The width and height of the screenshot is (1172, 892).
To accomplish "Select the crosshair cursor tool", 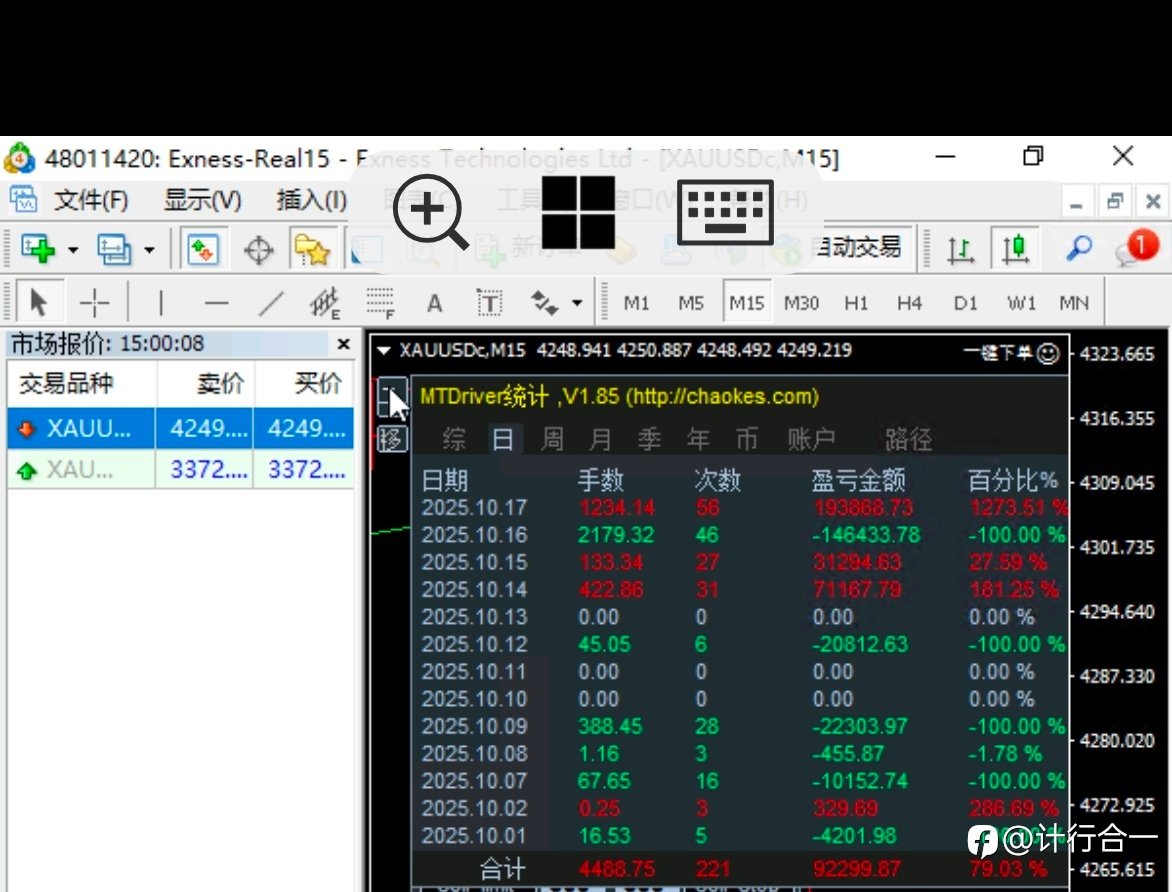I will (95, 303).
